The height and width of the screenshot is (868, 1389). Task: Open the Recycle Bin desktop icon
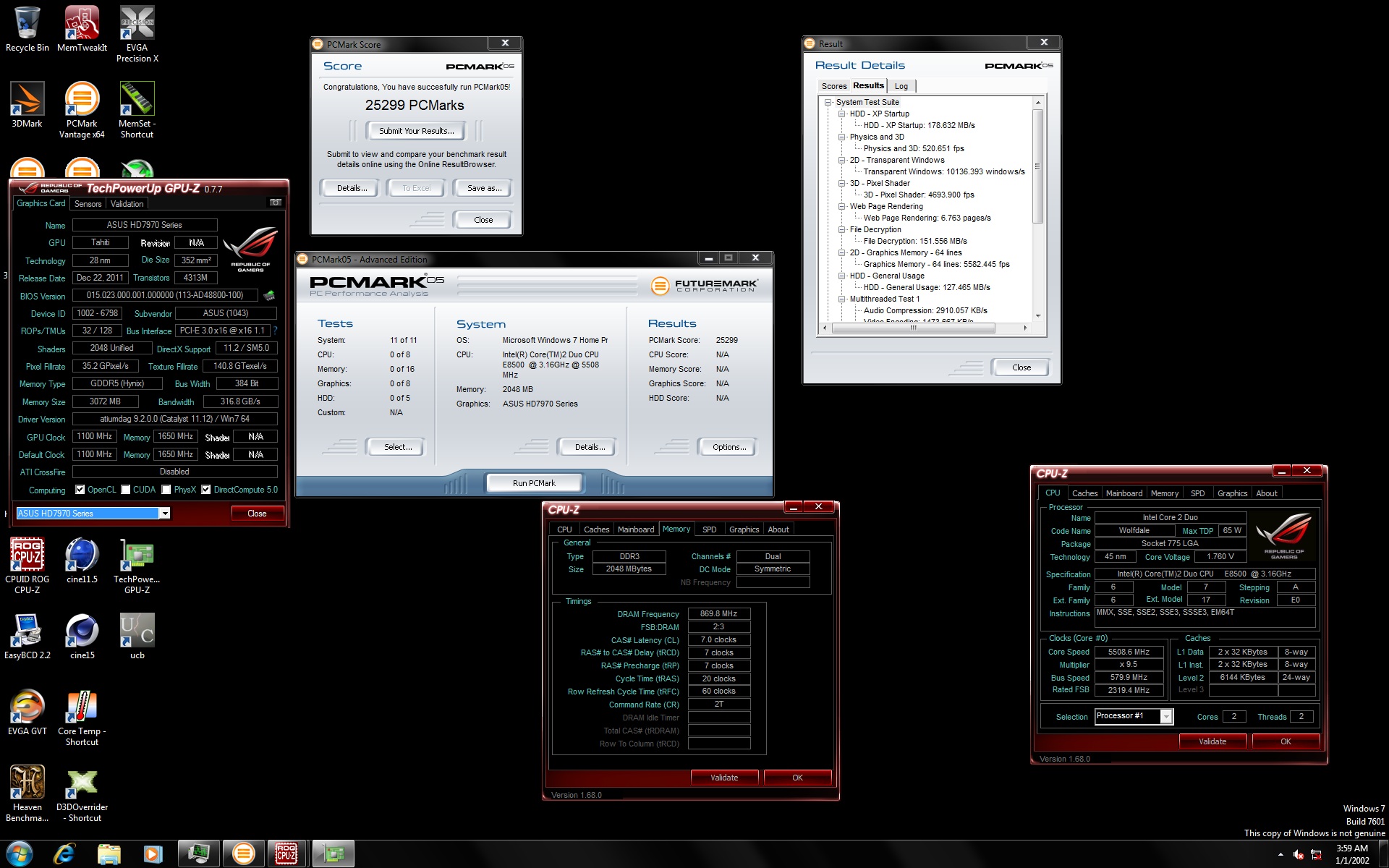tap(27, 29)
